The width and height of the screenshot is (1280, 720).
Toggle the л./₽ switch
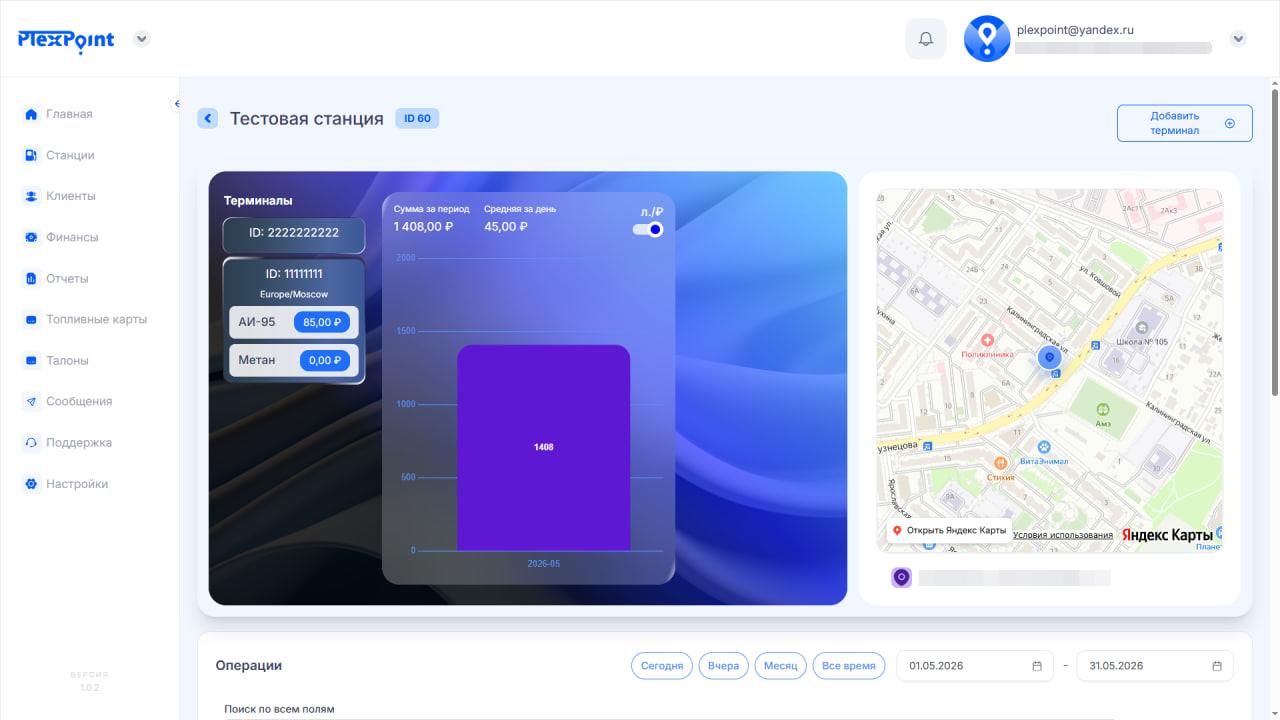point(648,229)
